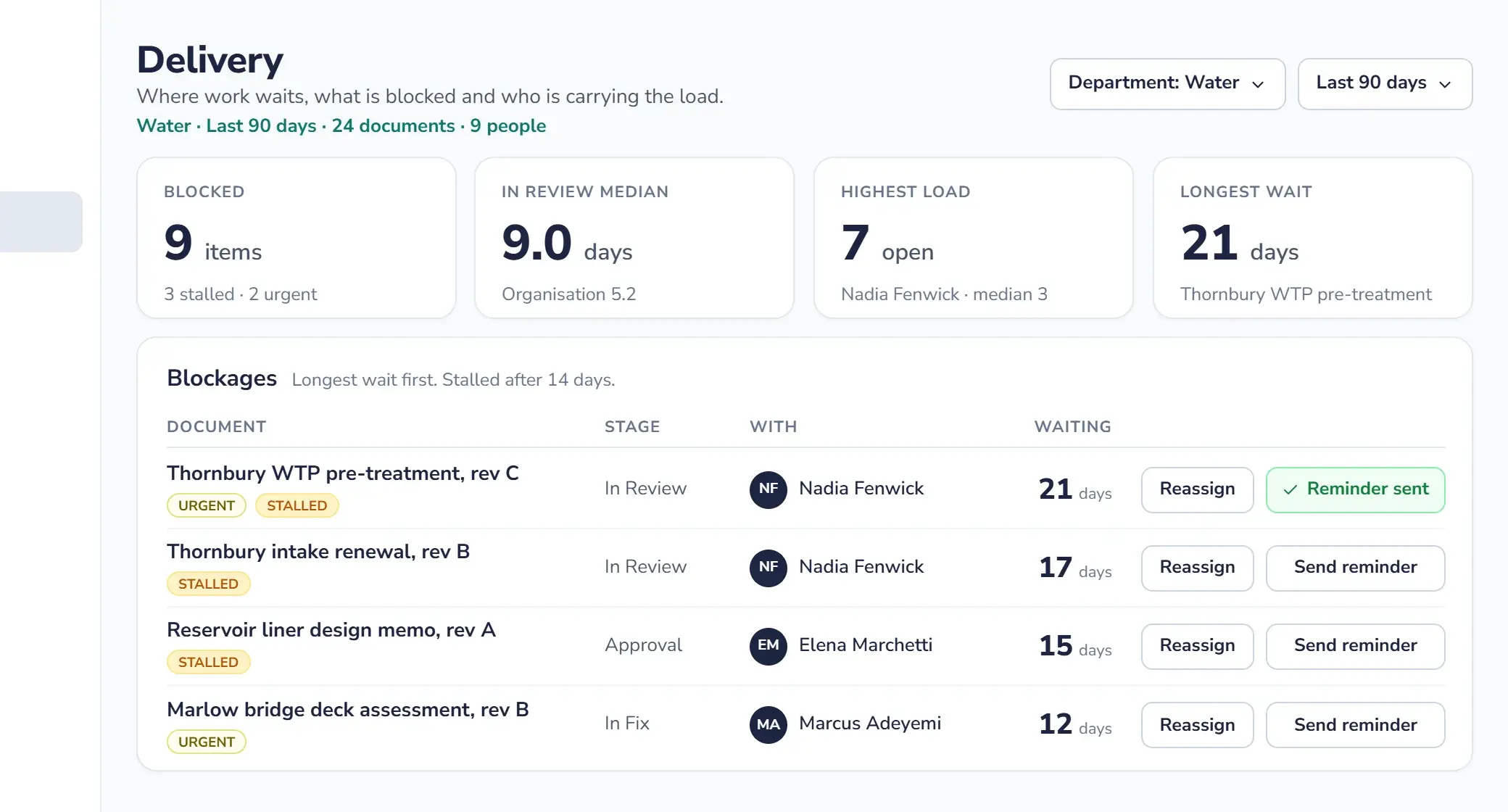The height and width of the screenshot is (812, 1508).
Task: Click STALLED tag on Reservoir liner memo
Action: pyautogui.click(x=208, y=662)
